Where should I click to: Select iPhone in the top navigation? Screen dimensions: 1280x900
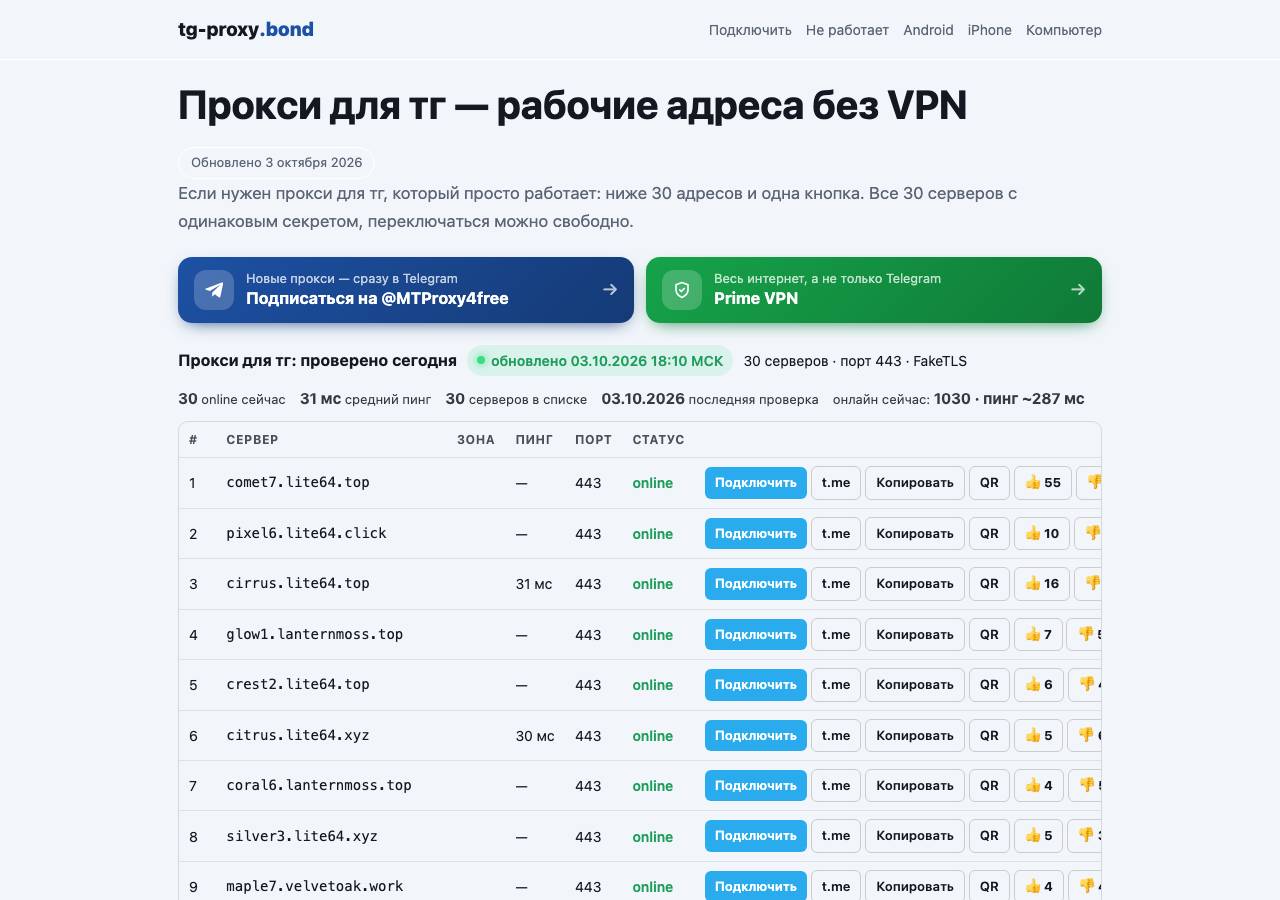pos(990,30)
